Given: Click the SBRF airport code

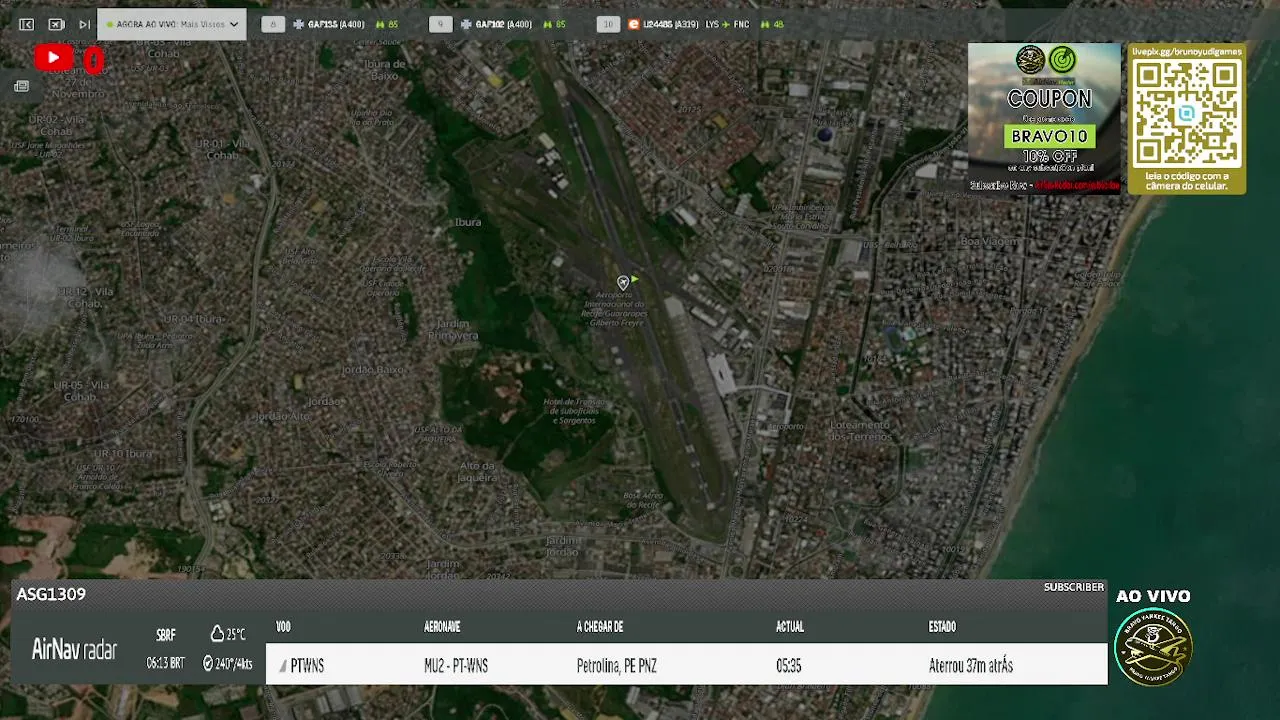Looking at the screenshot, I should tap(166, 635).
